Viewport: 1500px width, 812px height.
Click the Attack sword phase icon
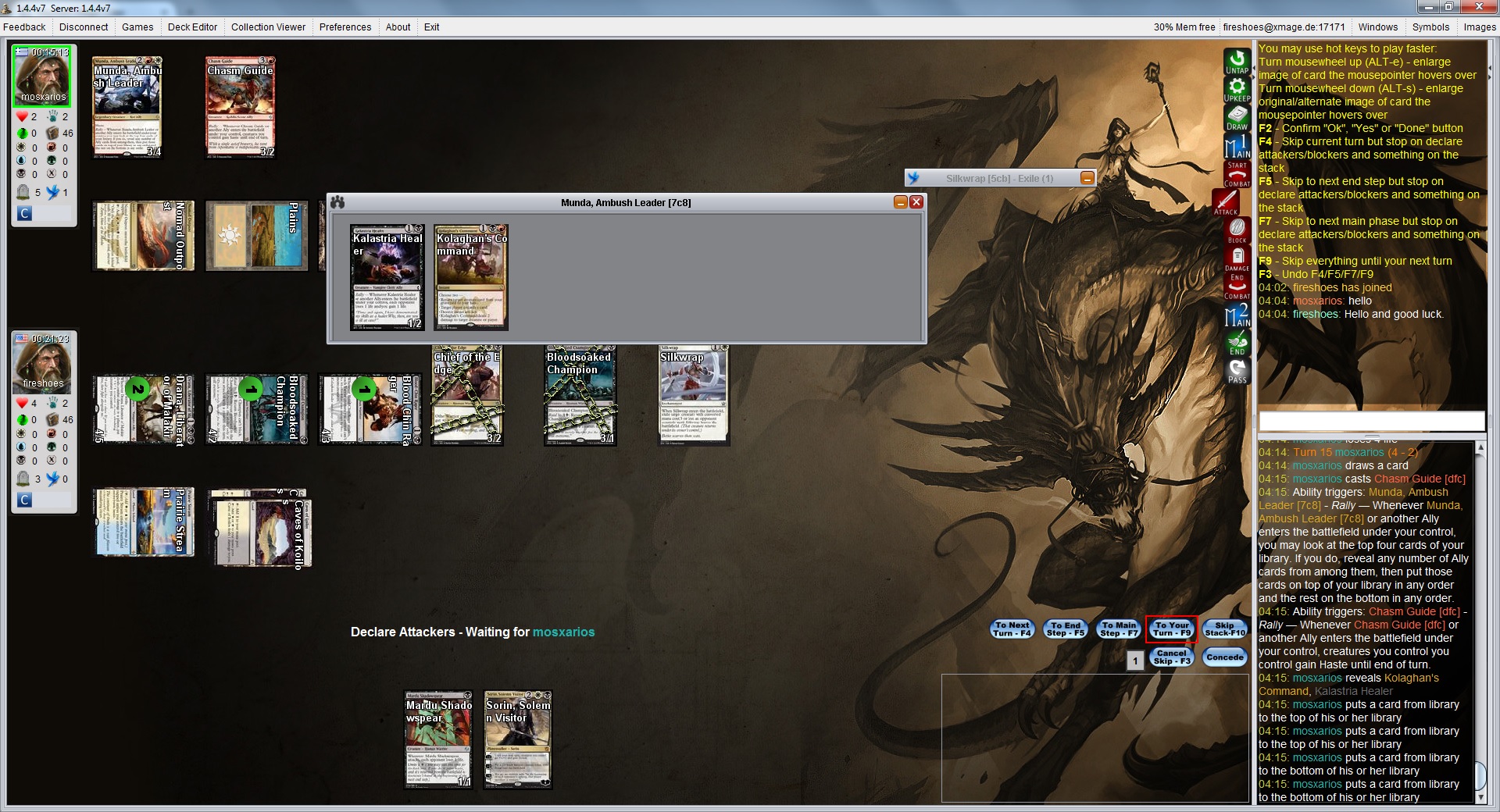pos(1226,202)
